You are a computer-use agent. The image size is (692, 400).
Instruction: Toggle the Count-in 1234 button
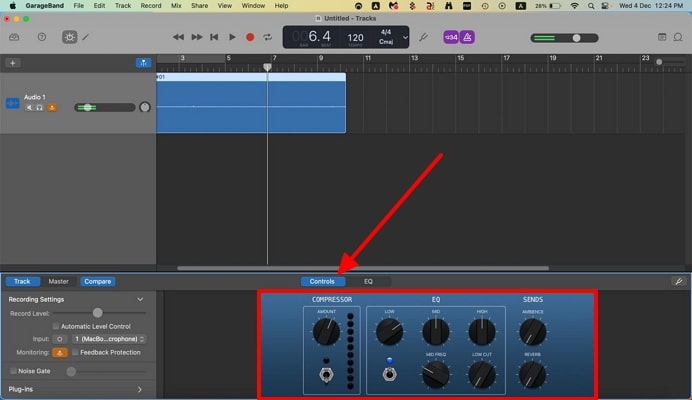tap(451, 37)
